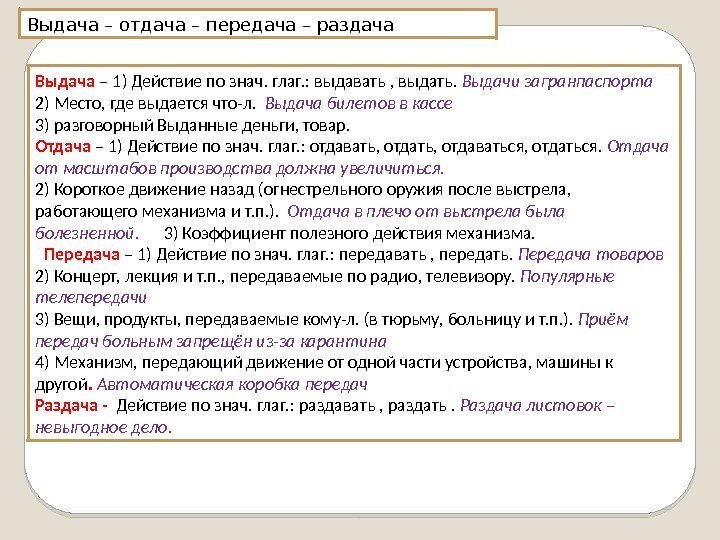
Task: Click example 'Передача товаров'
Action: [591, 255]
